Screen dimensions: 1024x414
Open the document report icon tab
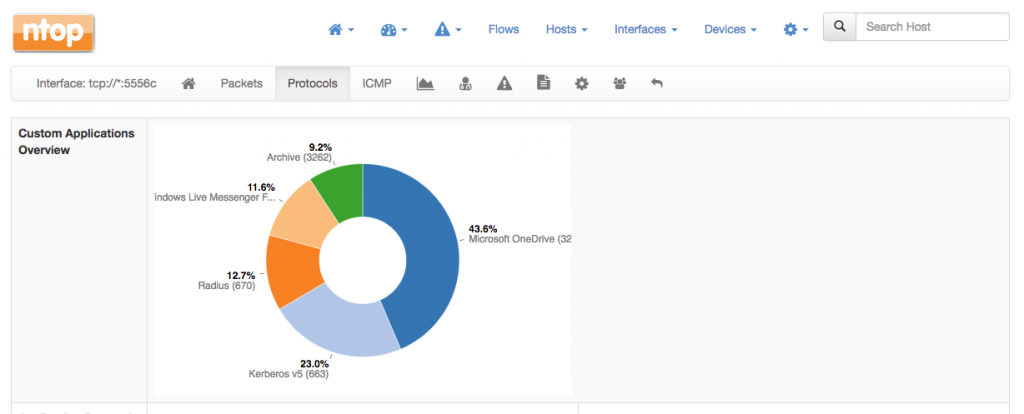pyautogui.click(x=543, y=84)
